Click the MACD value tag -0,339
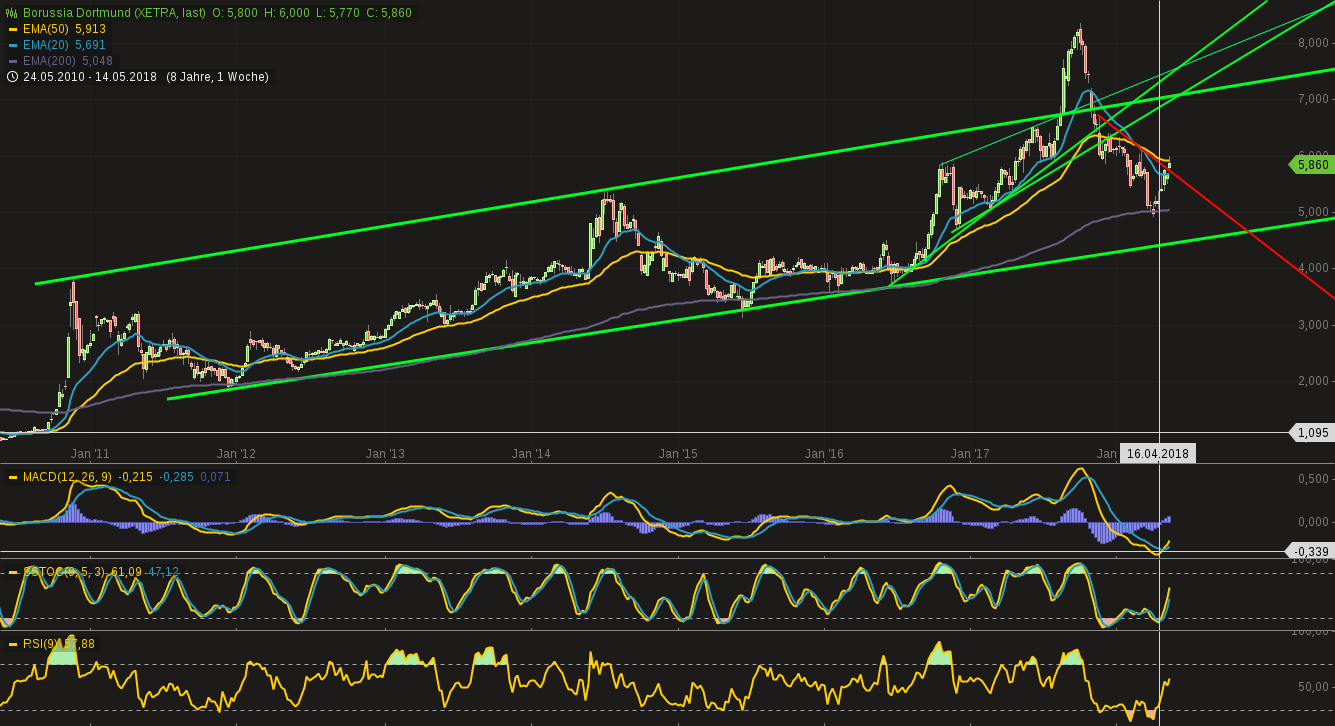This screenshot has height=726, width=1335. (x=1311, y=552)
